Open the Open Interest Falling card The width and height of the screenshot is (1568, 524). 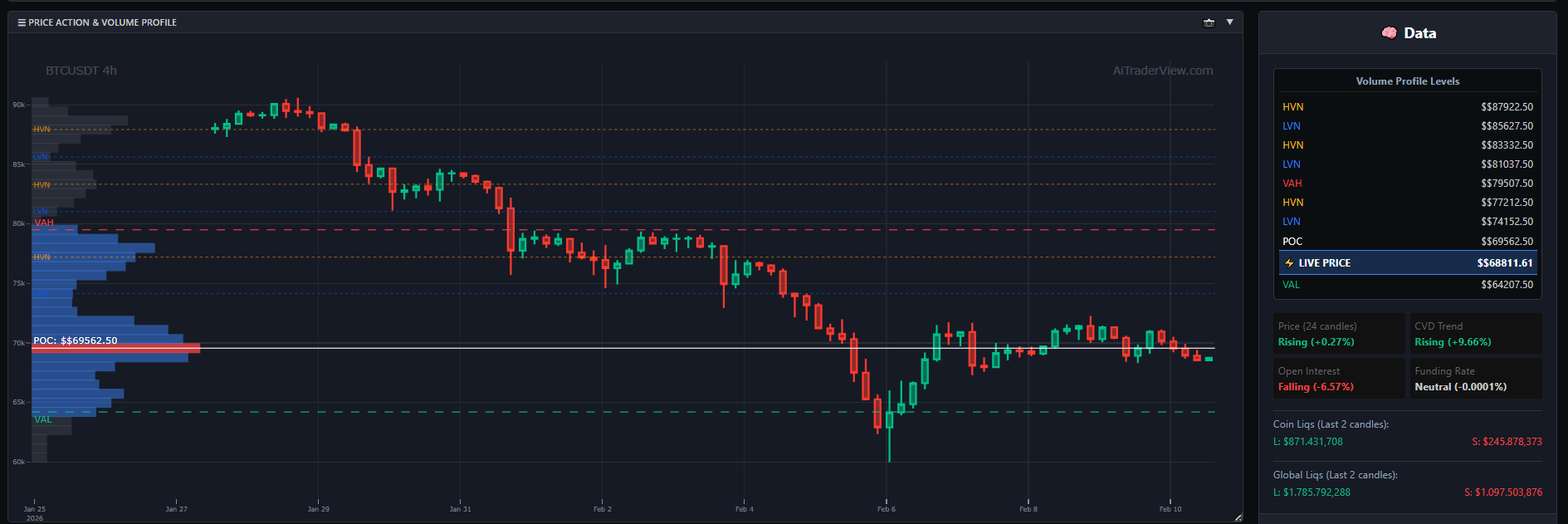click(x=1339, y=379)
